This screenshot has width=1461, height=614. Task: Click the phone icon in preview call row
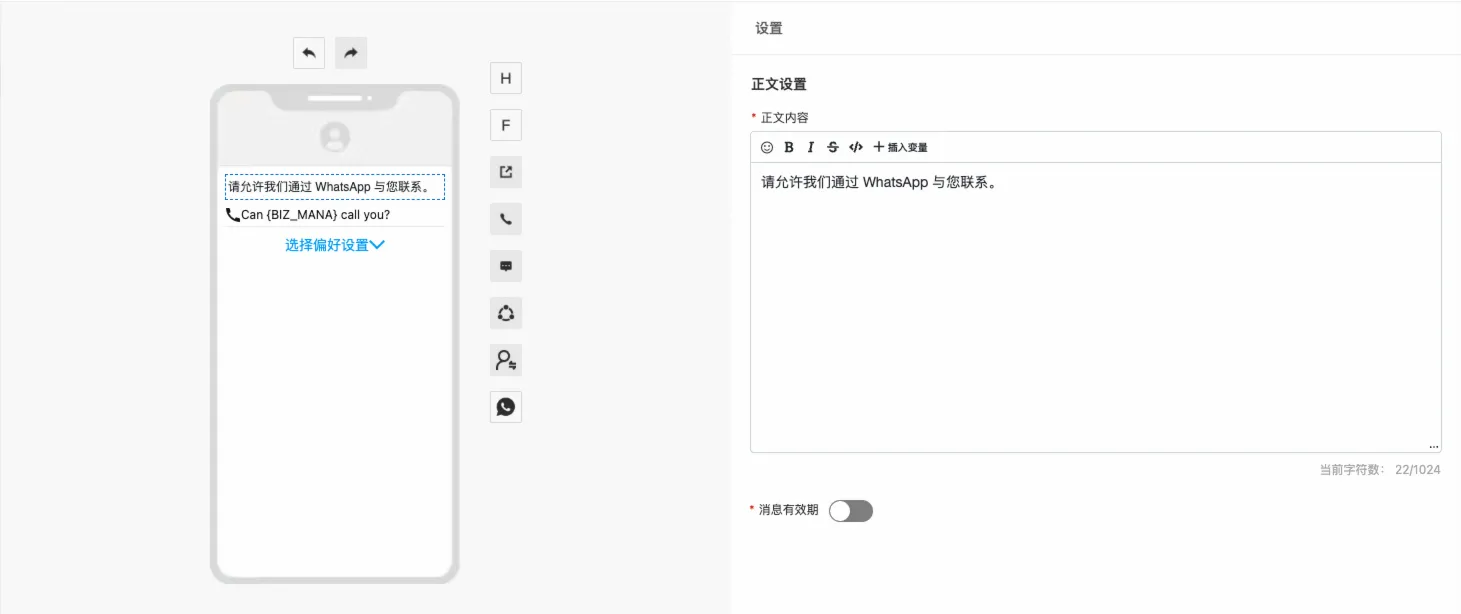coord(233,214)
